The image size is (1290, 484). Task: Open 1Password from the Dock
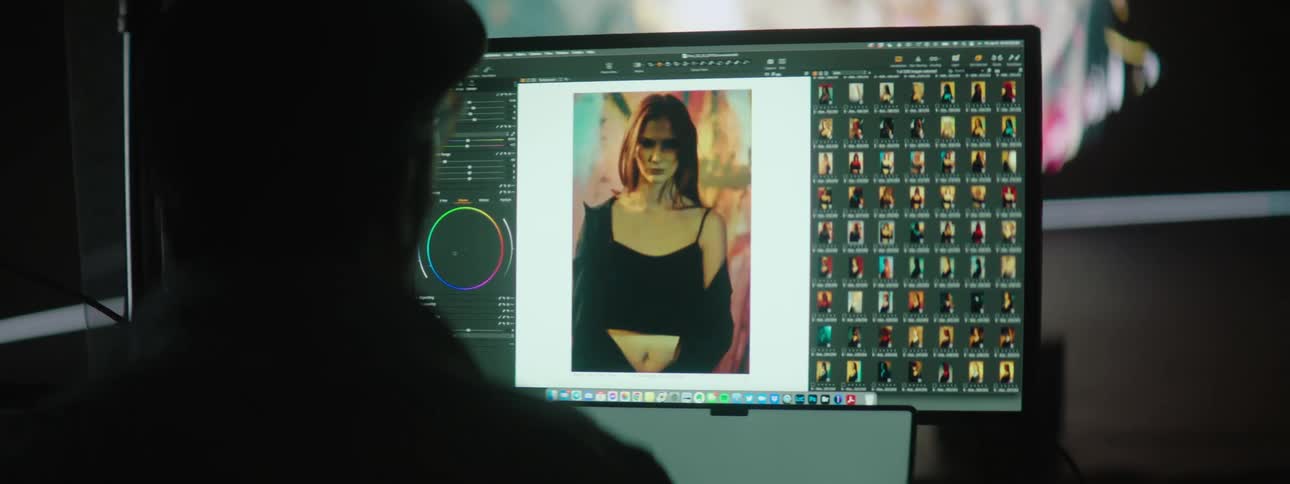click(838, 397)
